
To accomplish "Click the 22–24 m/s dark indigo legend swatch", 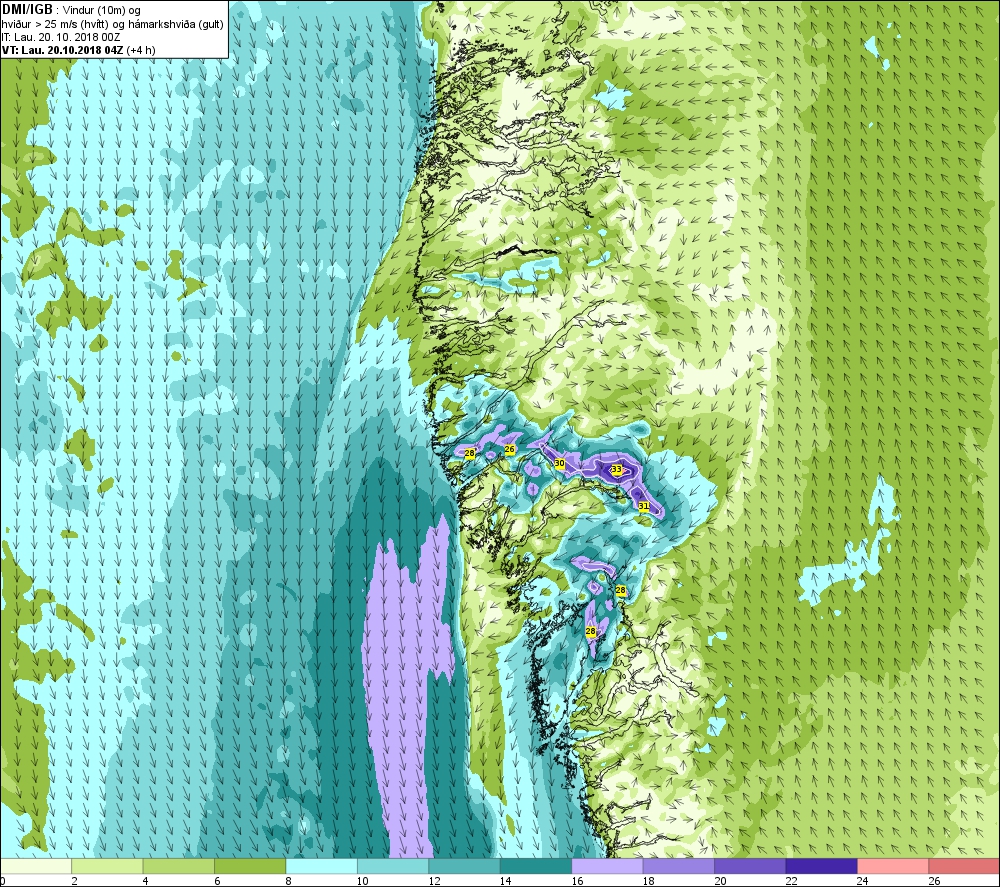I will pos(821,865).
